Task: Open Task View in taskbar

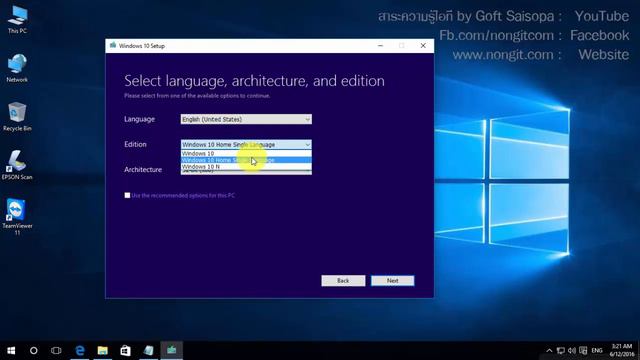Action: point(56,350)
